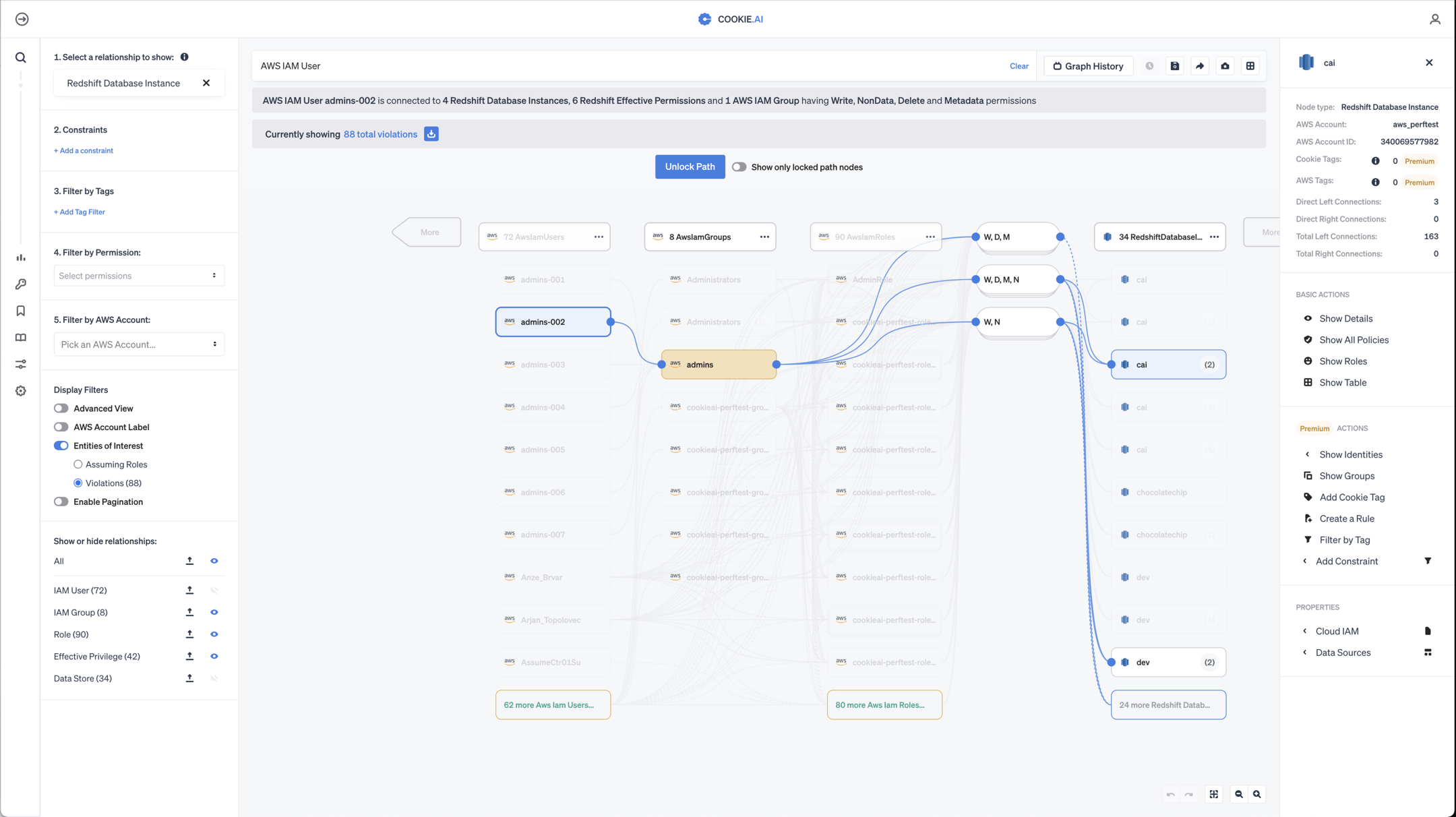The height and width of the screenshot is (817, 1456).
Task: Click the collapse arrow icon at top left
Action: coord(22,19)
